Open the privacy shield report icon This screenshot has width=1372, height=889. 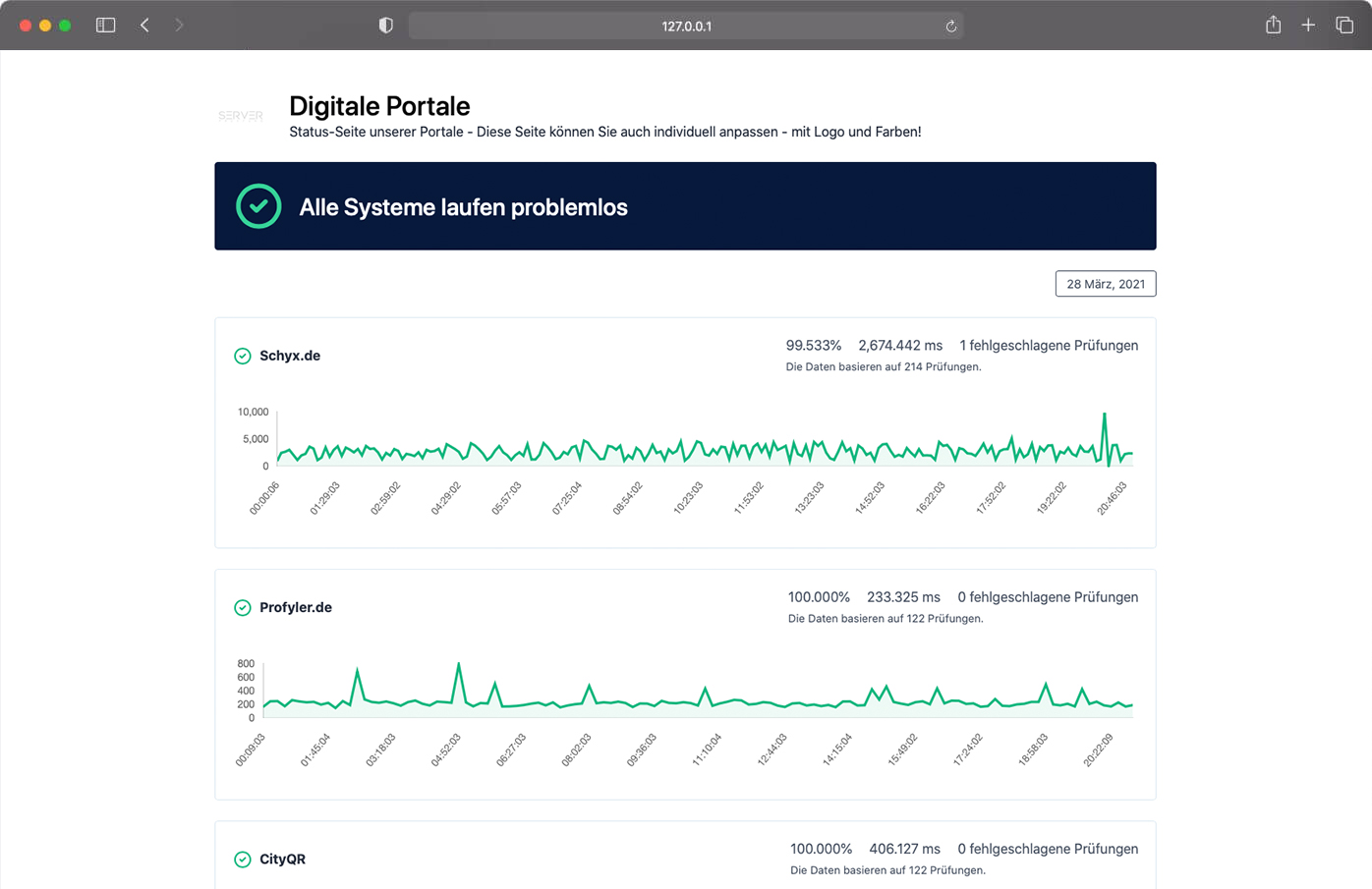click(x=386, y=26)
